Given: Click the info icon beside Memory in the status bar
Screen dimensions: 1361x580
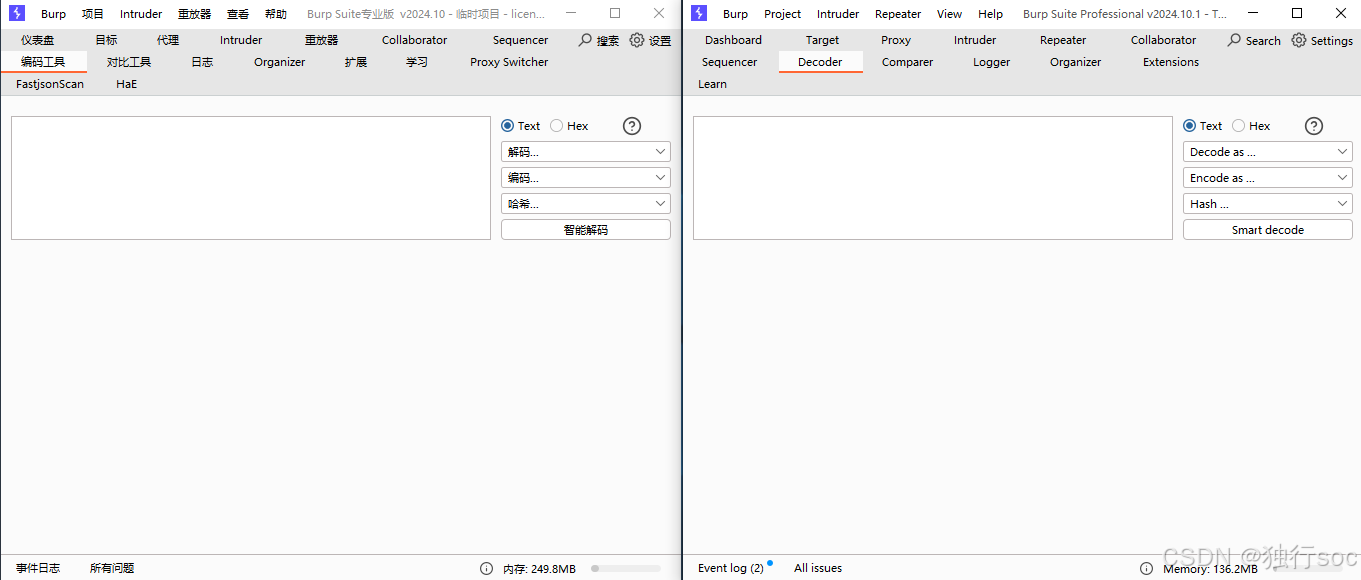Looking at the screenshot, I should 1146,568.
